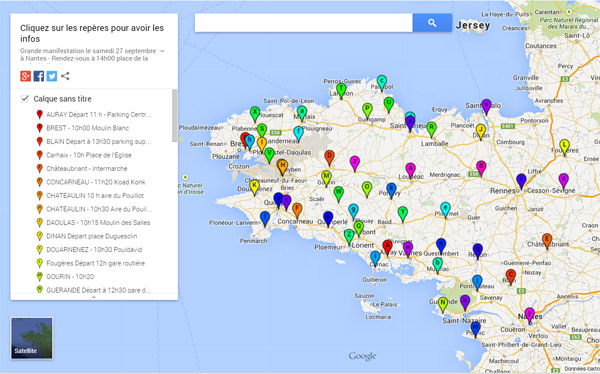Open BREST - 10h00 Moulin Blanc entry

87,128
